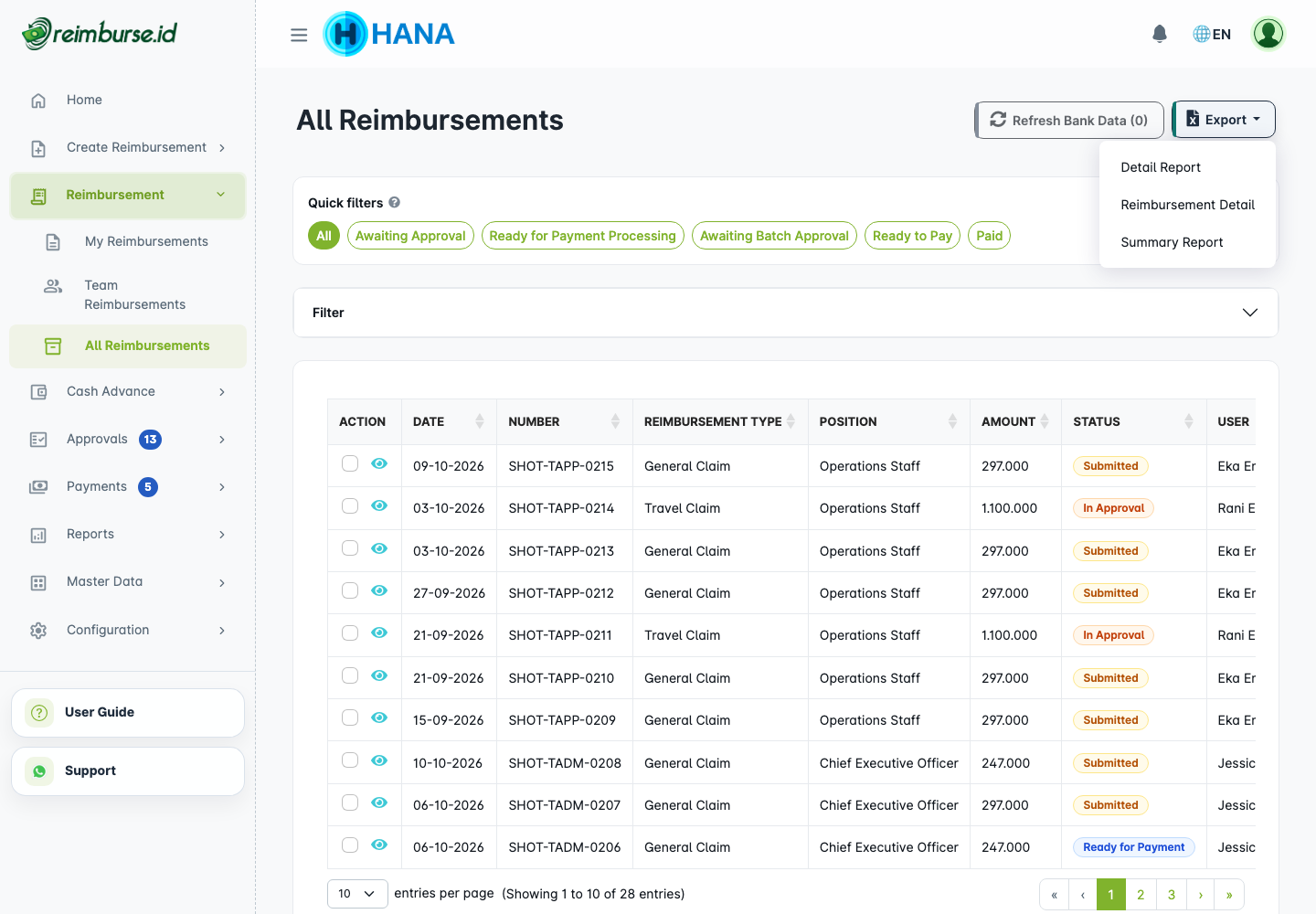1316x914 pixels.
Task: Apply Ready to Pay quick filter
Action: tap(912, 236)
